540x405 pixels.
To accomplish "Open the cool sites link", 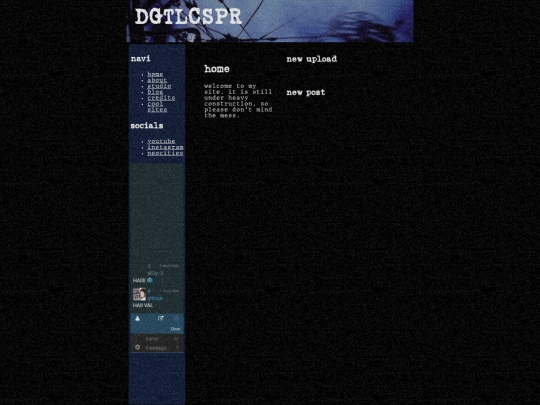I will [157, 106].
